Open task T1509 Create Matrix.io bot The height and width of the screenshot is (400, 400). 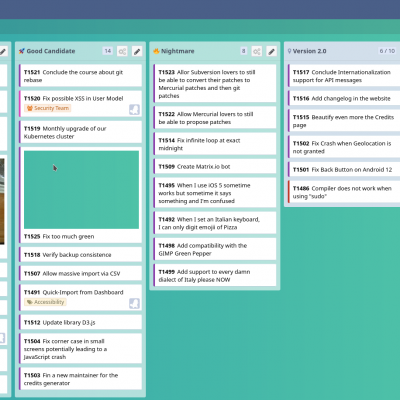215,166
